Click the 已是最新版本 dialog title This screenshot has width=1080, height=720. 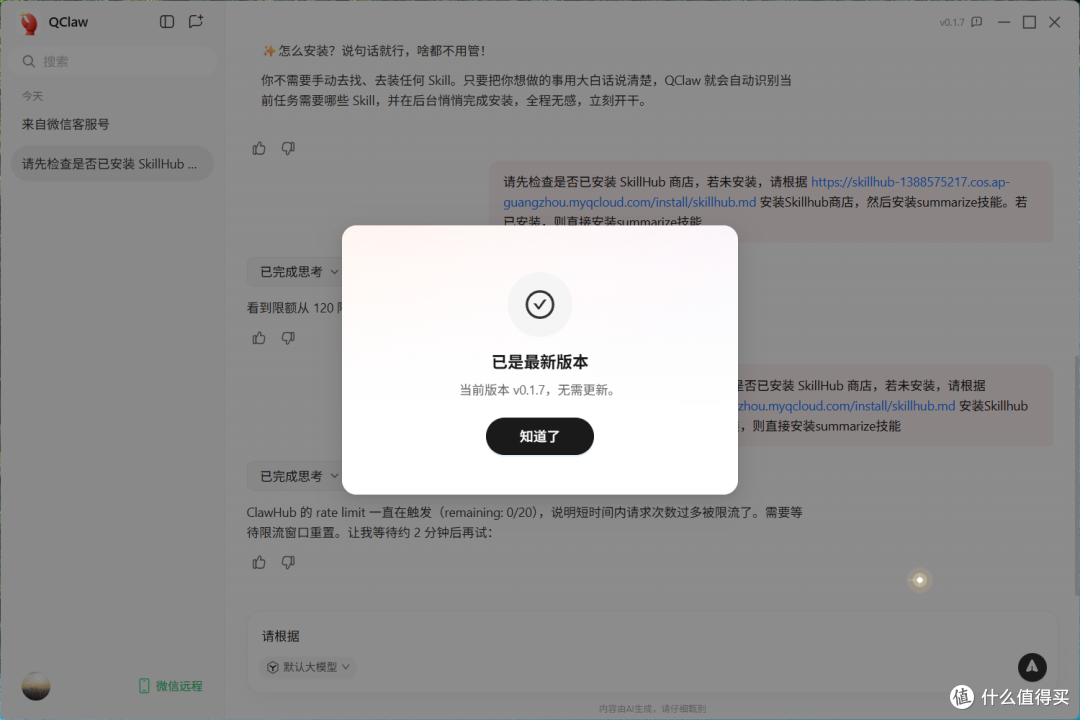(x=539, y=362)
